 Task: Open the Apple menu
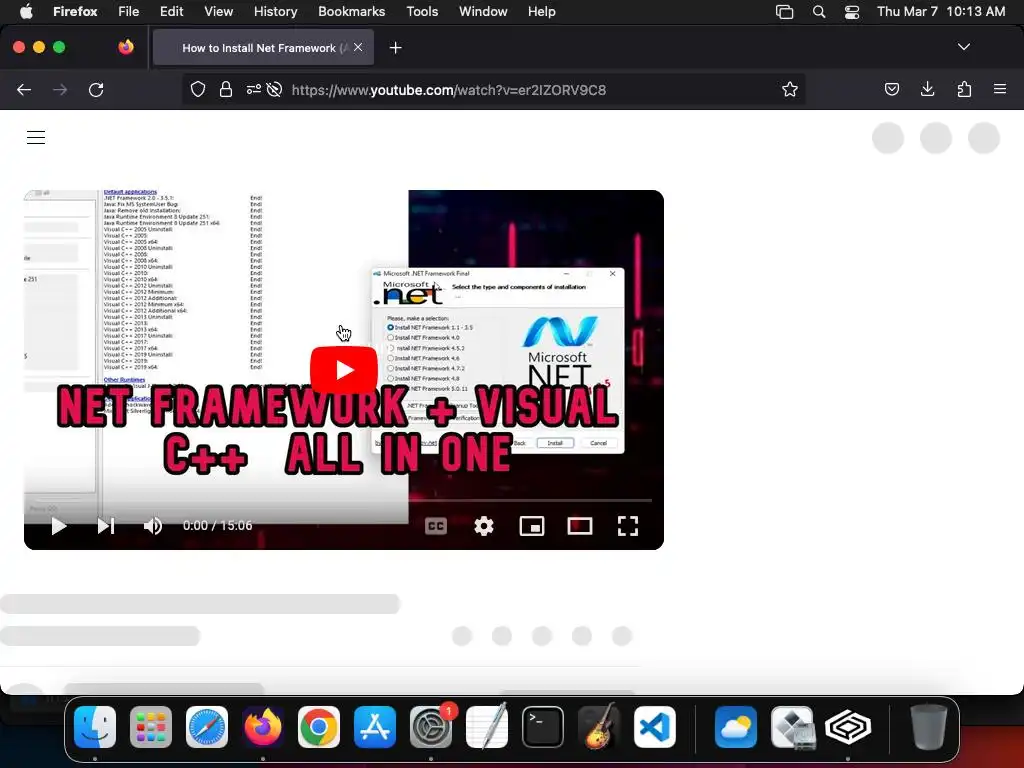(26, 11)
